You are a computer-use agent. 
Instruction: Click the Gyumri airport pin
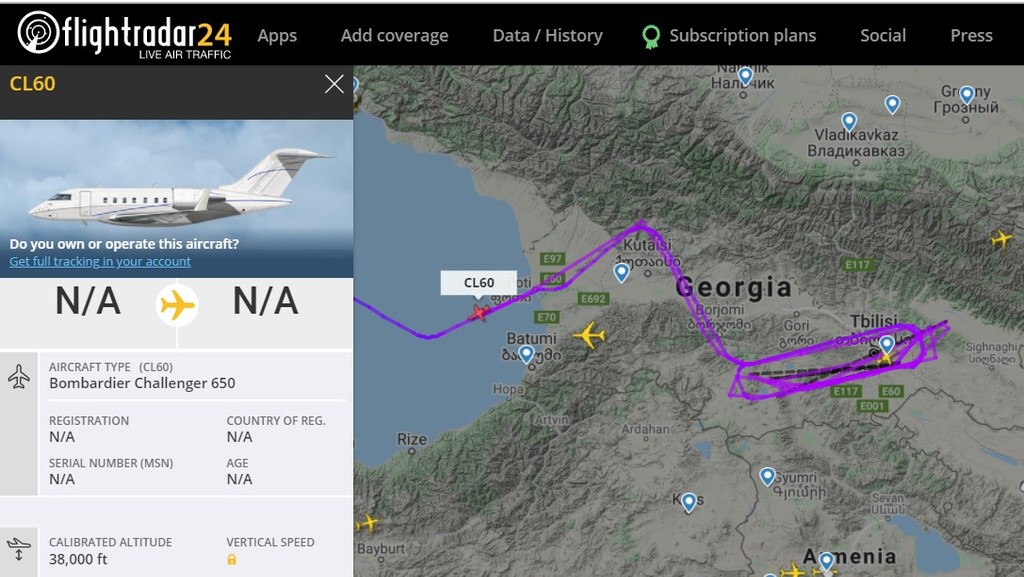click(x=767, y=477)
